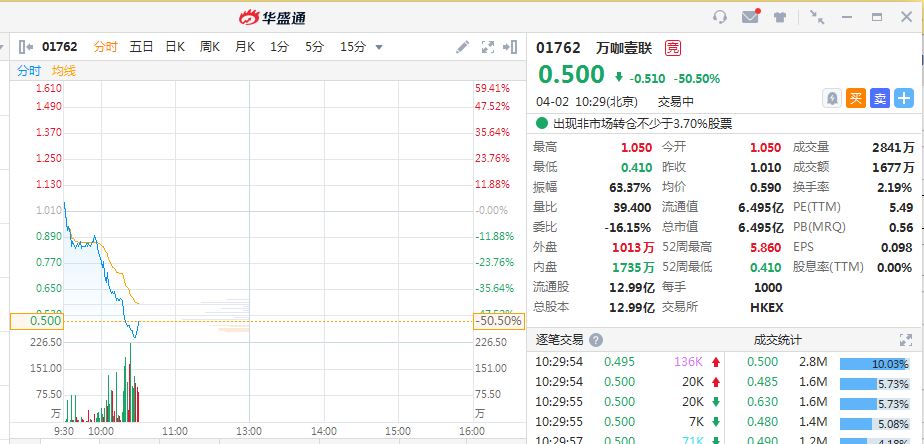This screenshot has width=924, height=444.
Task: Add stock to watchlist with plus icon
Action: click(904, 98)
